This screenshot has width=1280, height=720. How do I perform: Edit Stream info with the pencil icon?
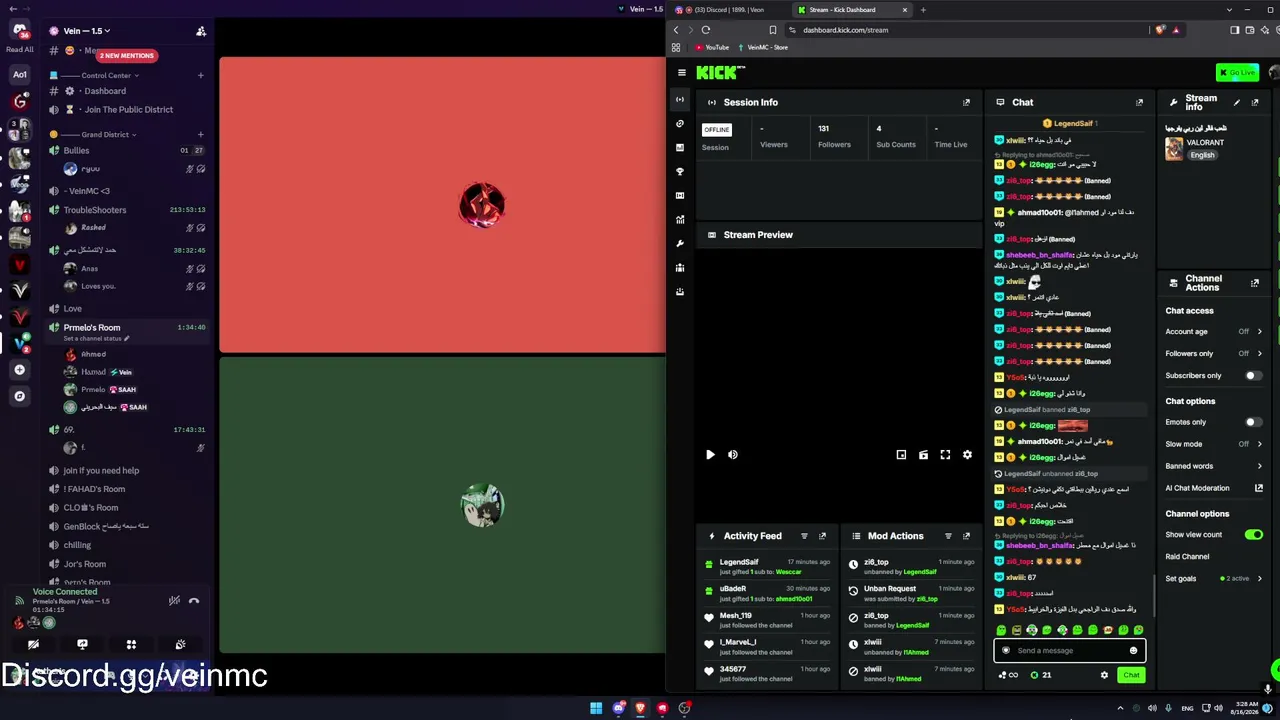pyautogui.click(x=1237, y=102)
